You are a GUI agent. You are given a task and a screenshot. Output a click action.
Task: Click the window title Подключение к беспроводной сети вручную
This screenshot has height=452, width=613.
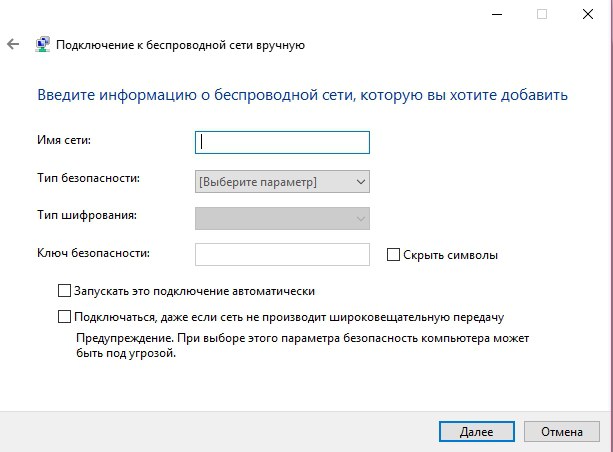point(180,45)
